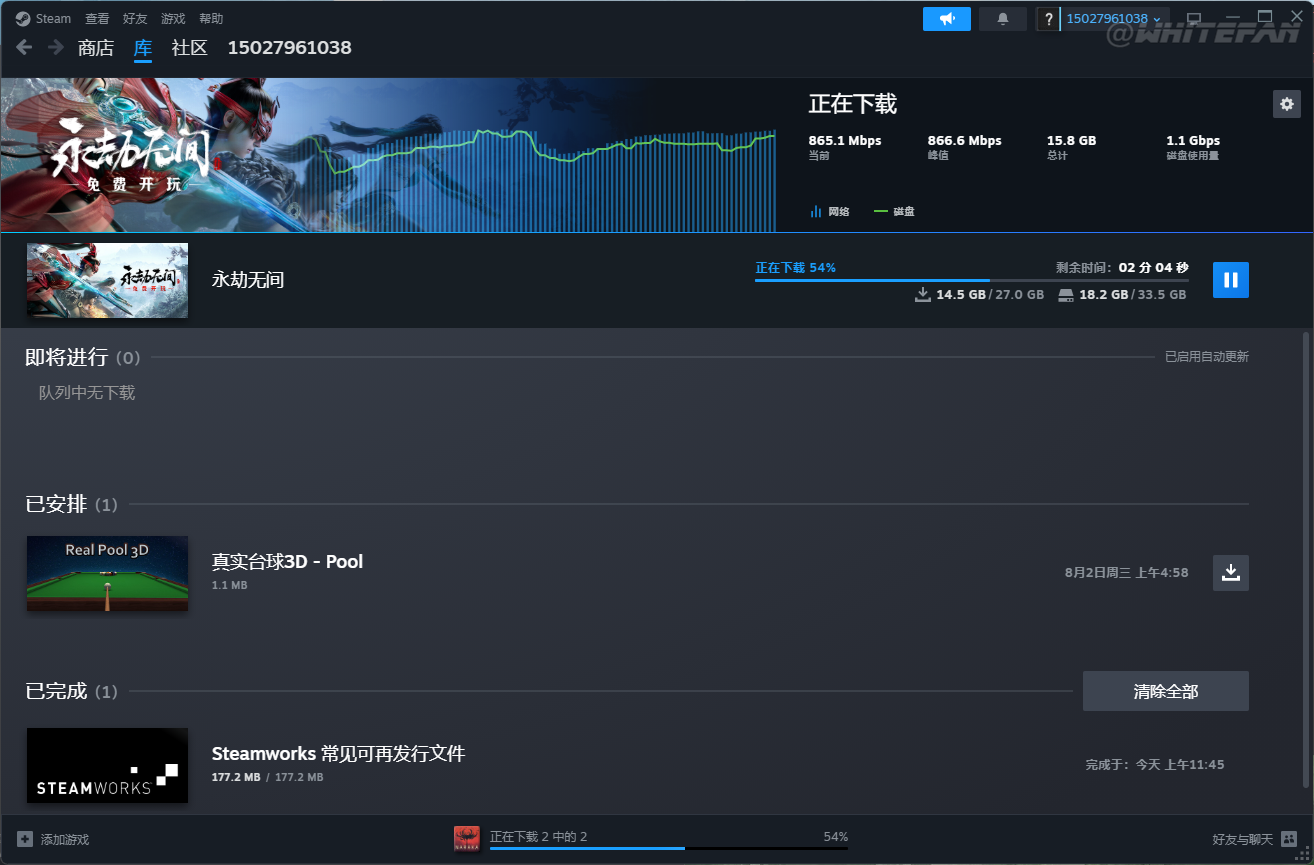
Task: Pause the 永劫无间 download
Action: [x=1231, y=280]
